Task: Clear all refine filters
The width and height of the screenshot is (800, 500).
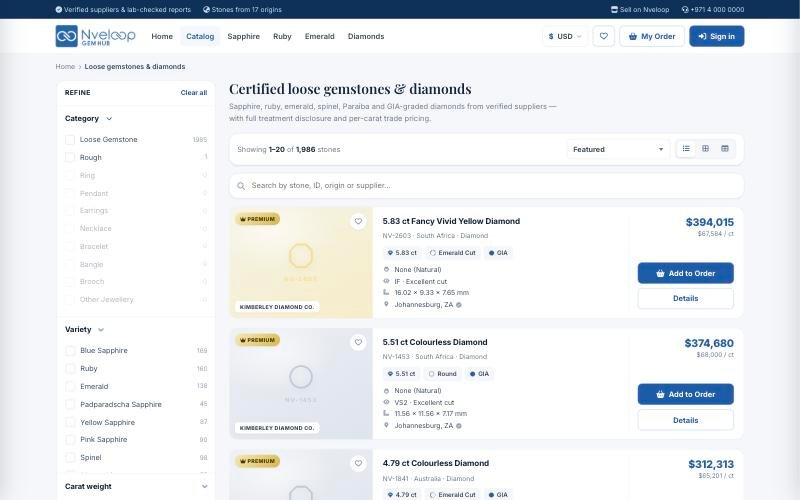Action: pyautogui.click(x=194, y=92)
